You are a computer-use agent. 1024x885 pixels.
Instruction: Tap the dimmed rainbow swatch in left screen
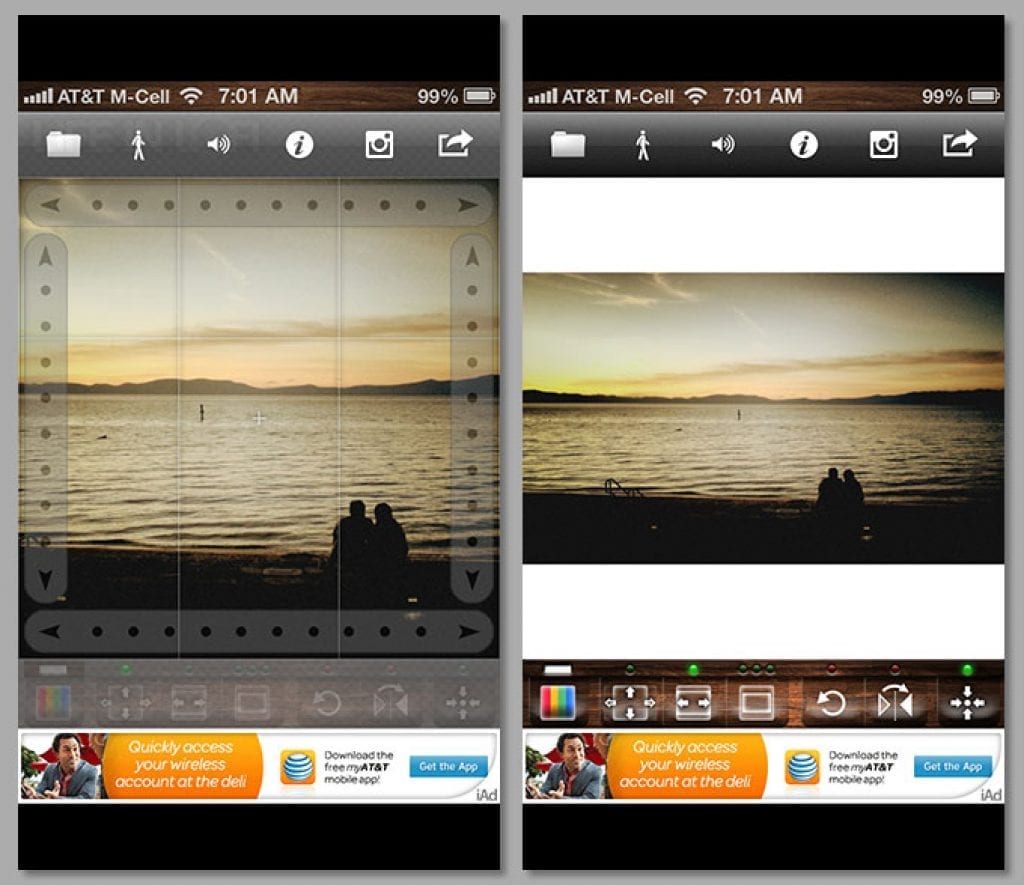click(54, 703)
